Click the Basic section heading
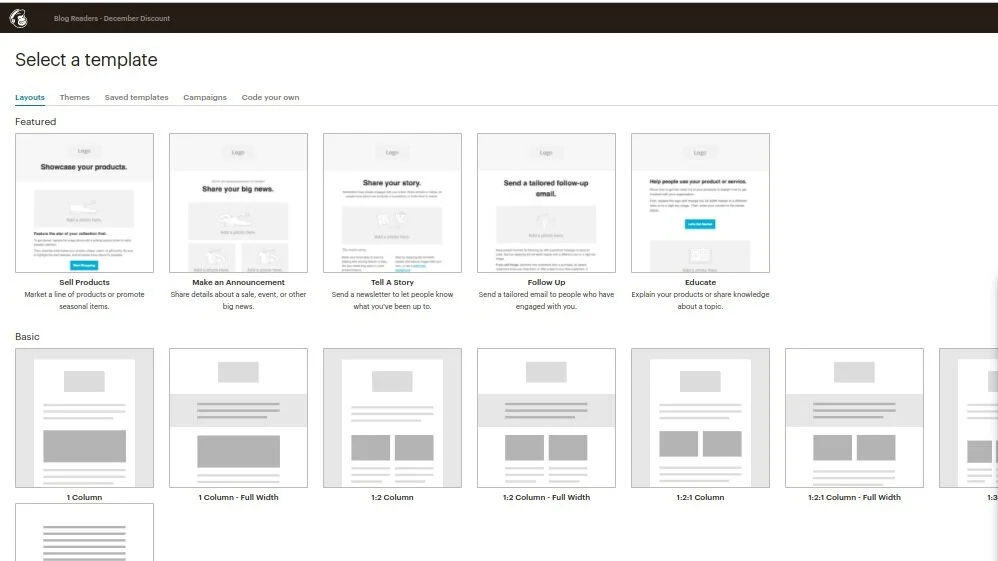Image resolution: width=998 pixels, height=561 pixels. pos(27,337)
